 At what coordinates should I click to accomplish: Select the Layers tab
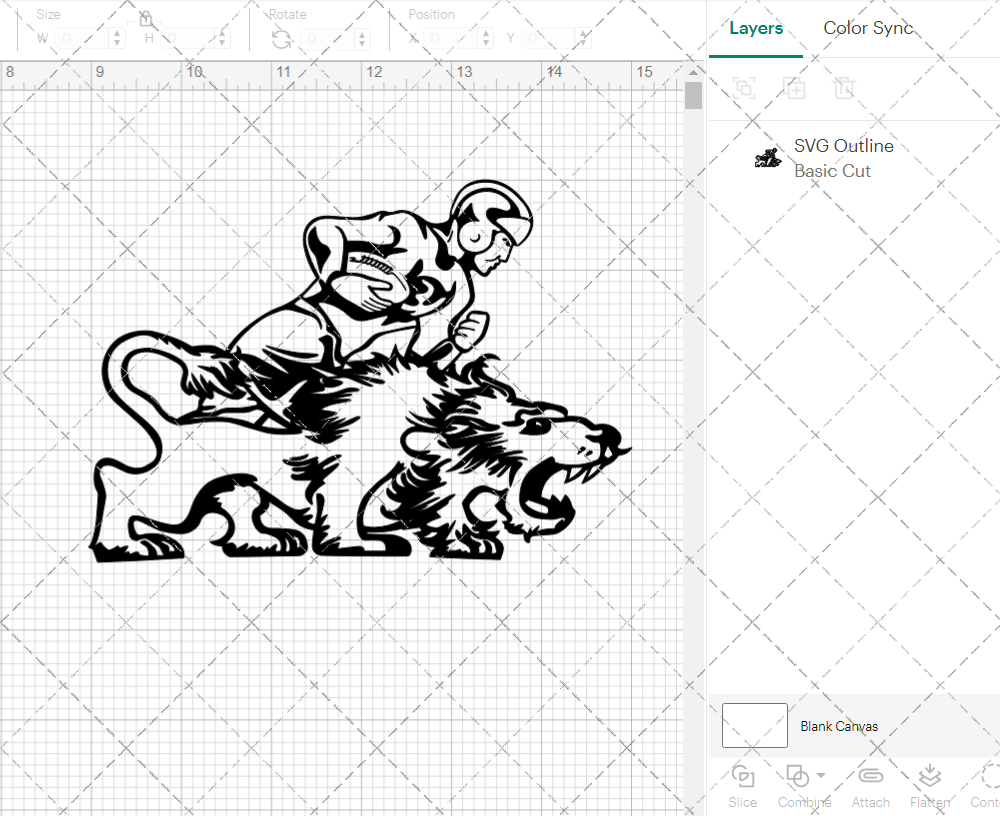coord(756,28)
